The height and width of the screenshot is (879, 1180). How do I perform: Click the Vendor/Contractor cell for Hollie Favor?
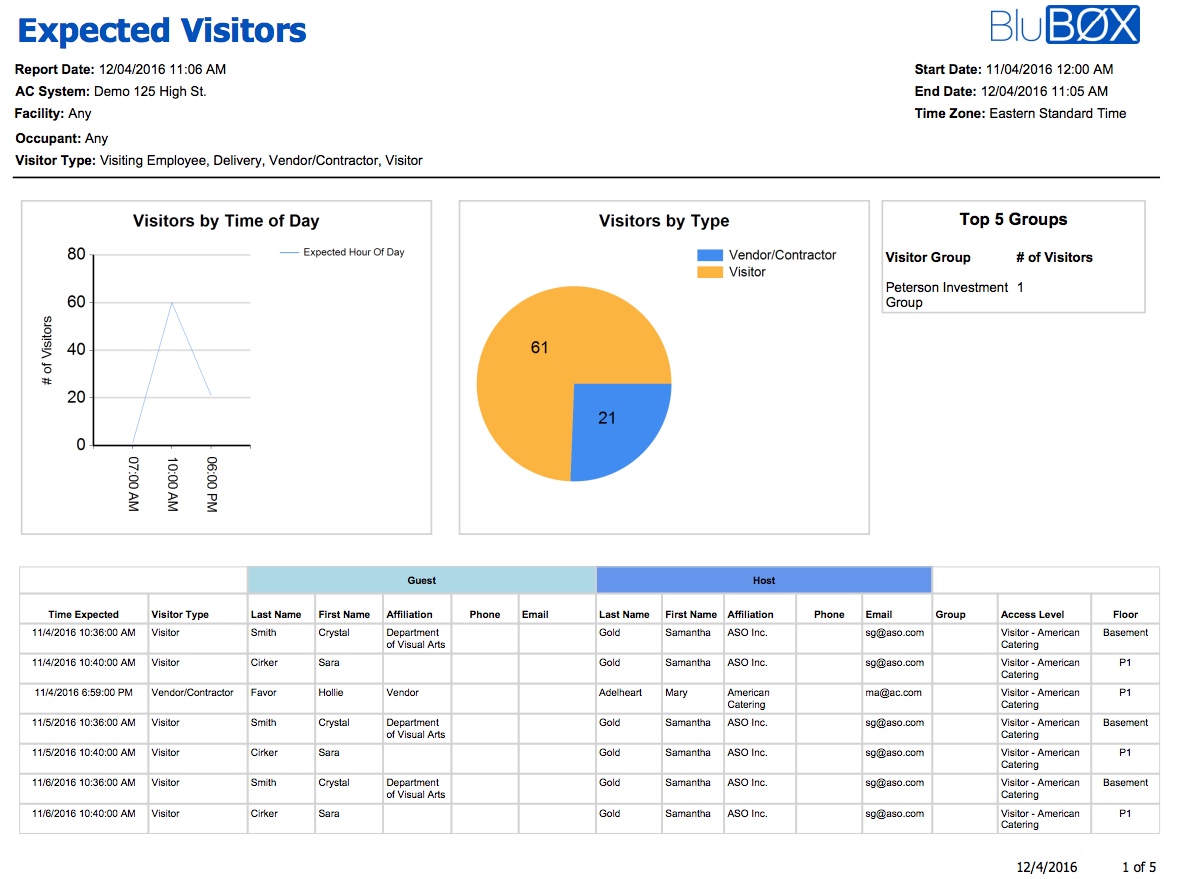point(192,692)
